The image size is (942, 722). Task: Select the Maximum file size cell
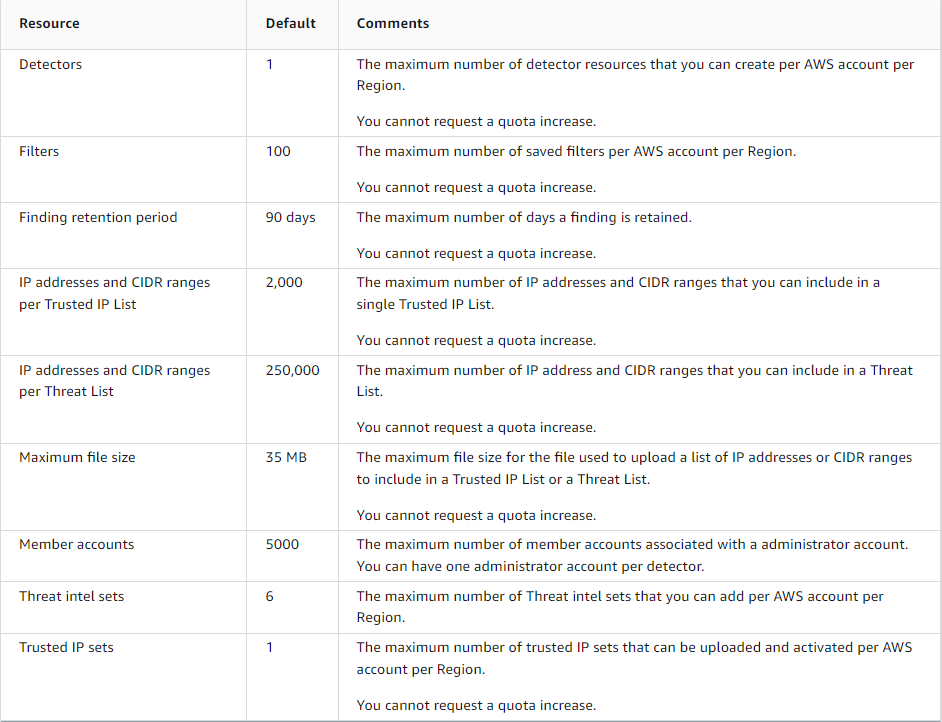coord(77,458)
